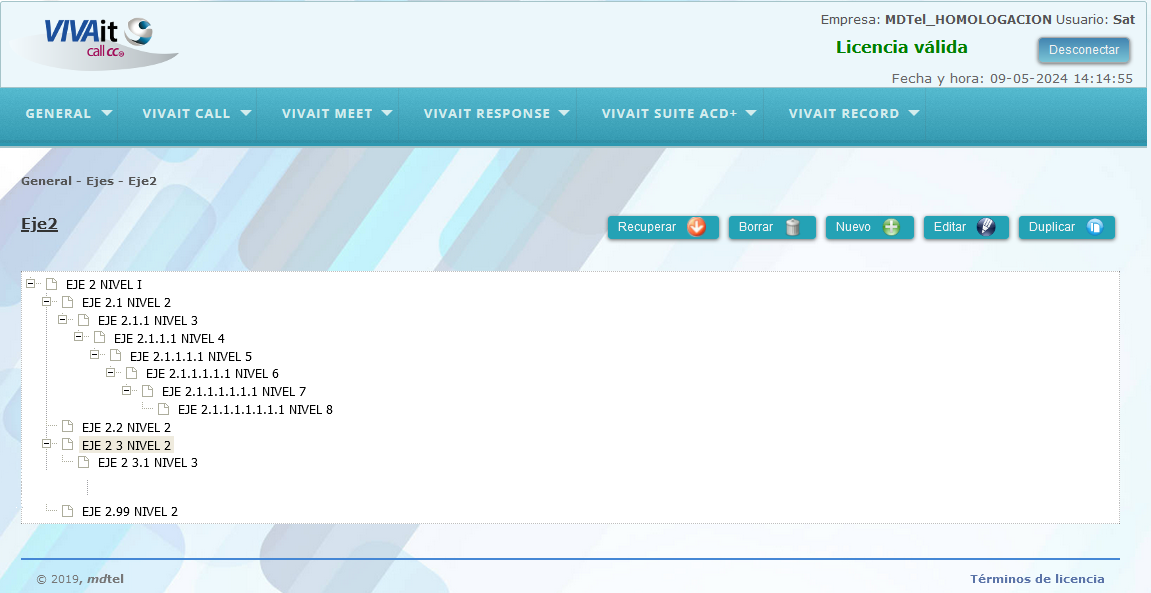The width and height of the screenshot is (1151, 593).
Task: Click the Editar pencil icon
Action: 986,227
